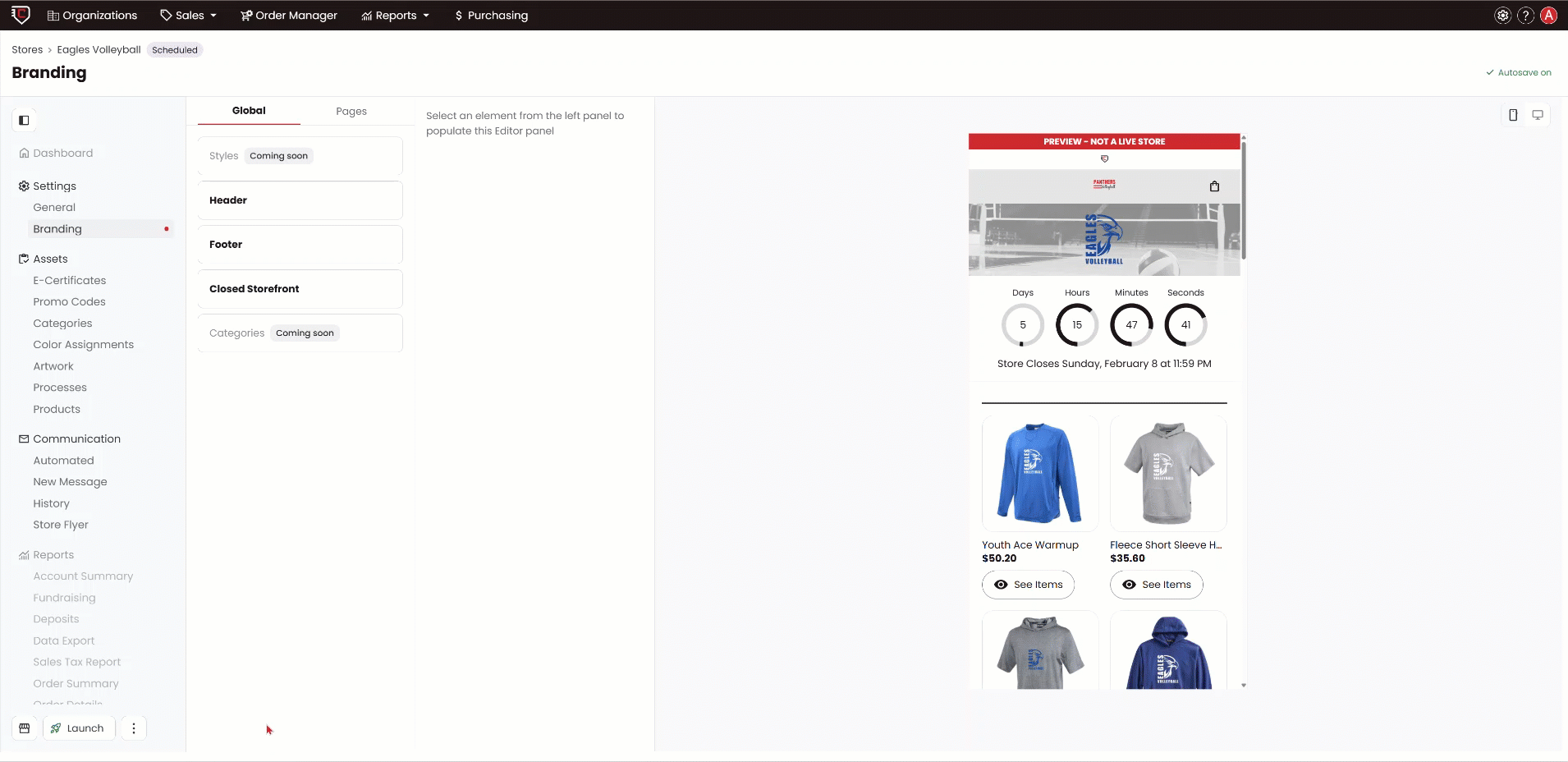Collapse the left sidebar panel toggle
The image size is (1568, 762).
pyautogui.click(x=24, y=120)
